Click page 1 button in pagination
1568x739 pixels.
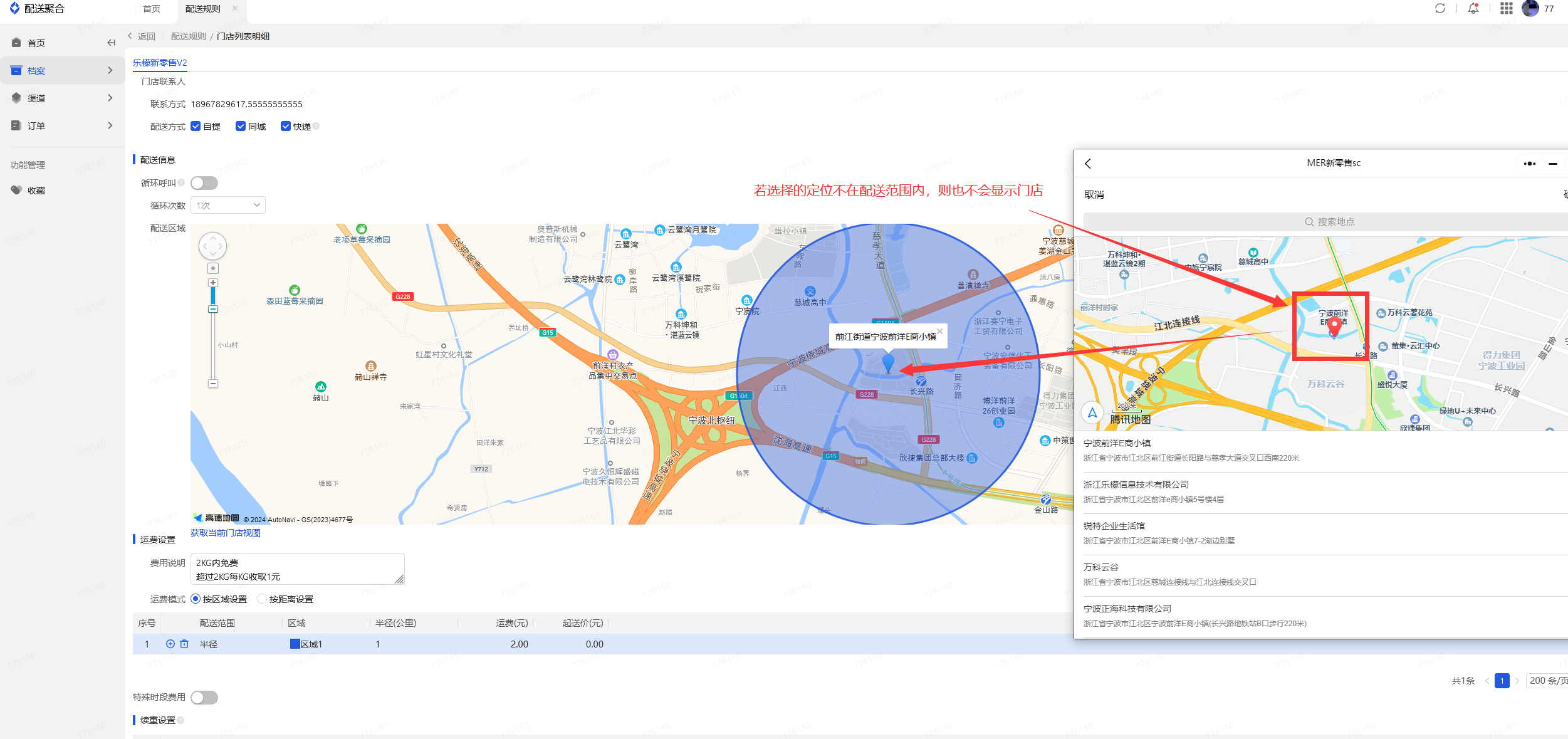[x=1502, y=681]
